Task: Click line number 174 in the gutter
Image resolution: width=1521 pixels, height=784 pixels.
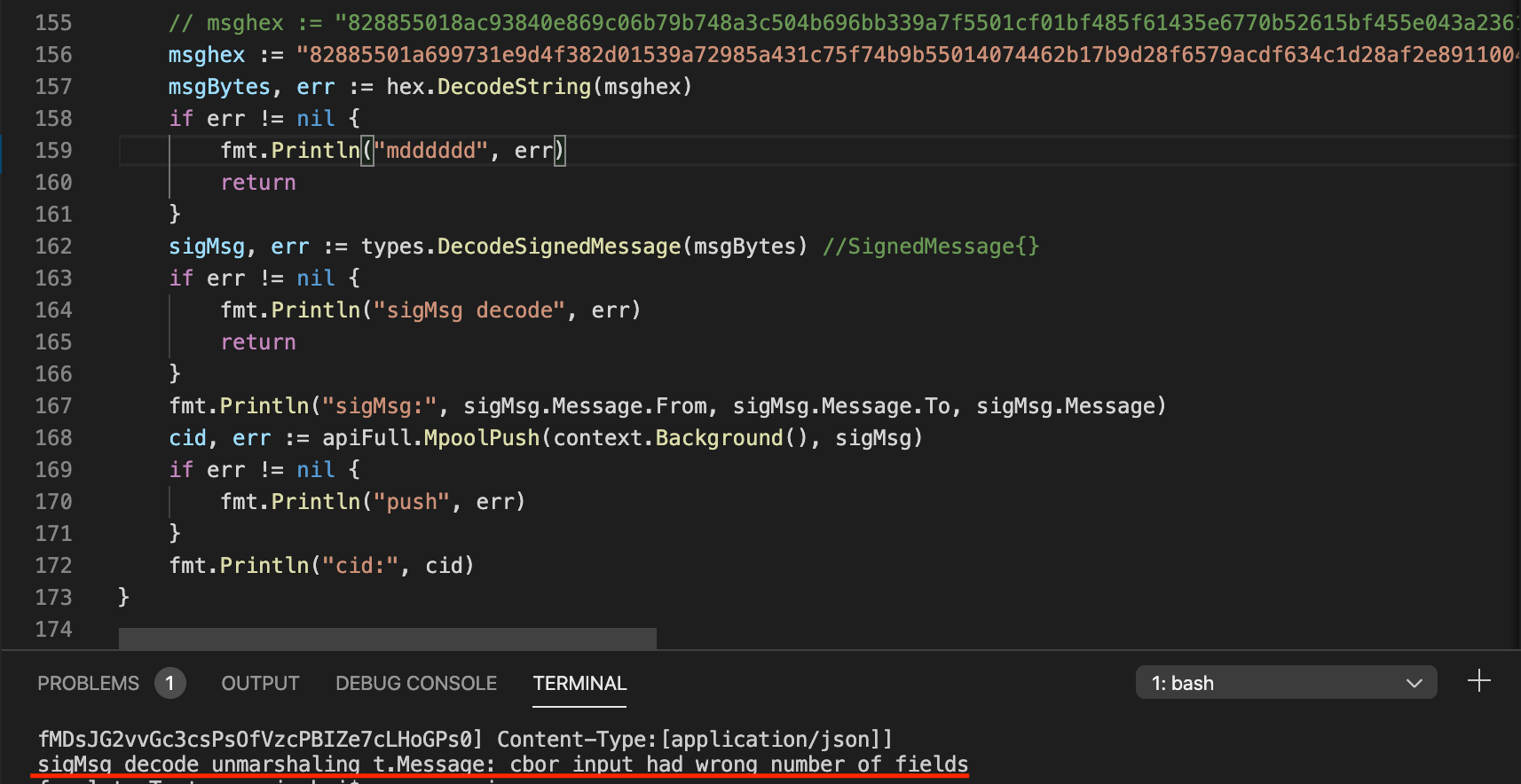Action: click(53, 630)
